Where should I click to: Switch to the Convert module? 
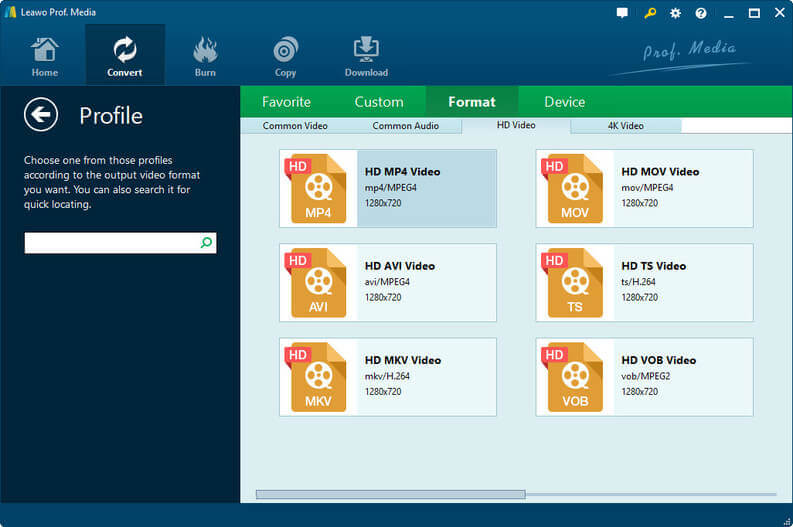pos(124,55)
